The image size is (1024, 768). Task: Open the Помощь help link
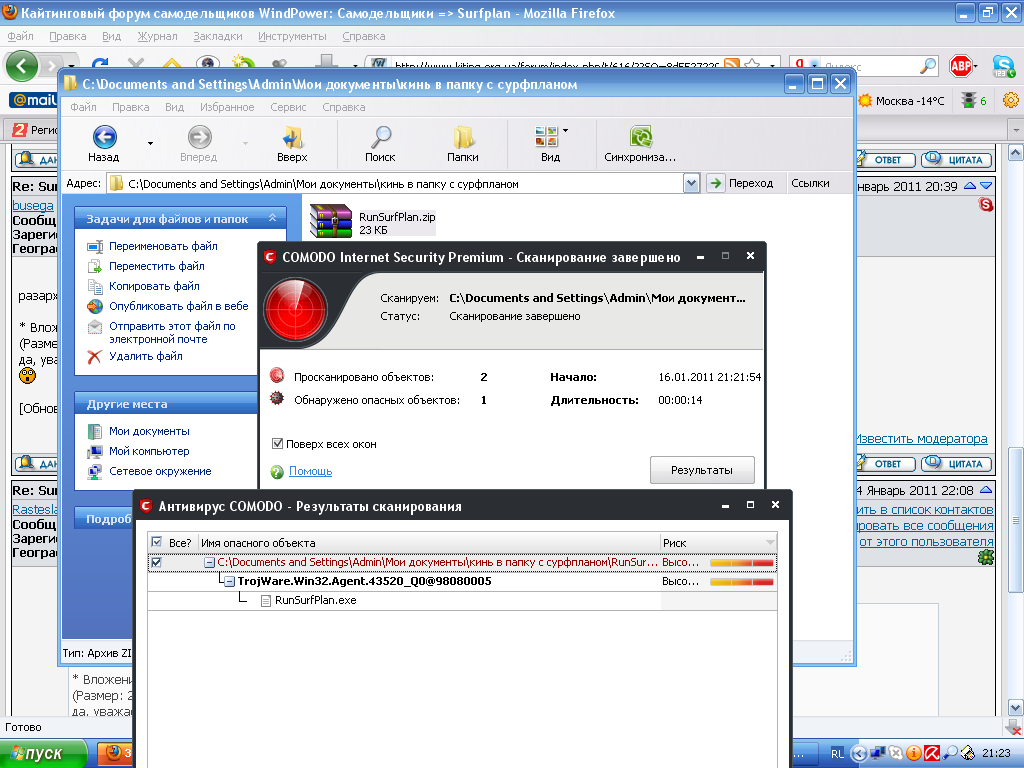pyautogui.click(x=310, y=471)
